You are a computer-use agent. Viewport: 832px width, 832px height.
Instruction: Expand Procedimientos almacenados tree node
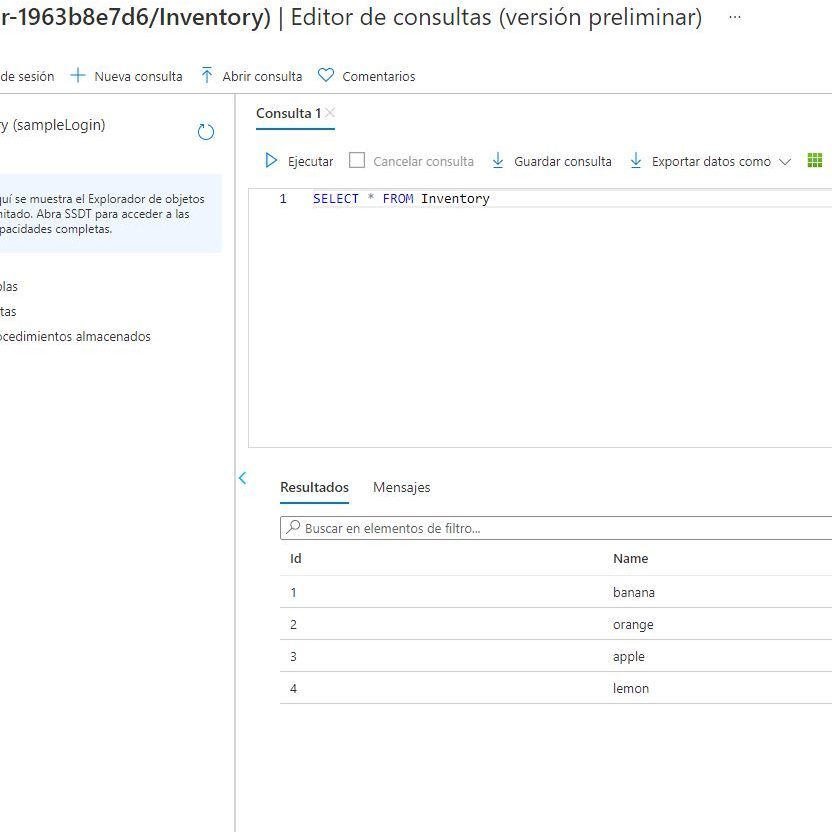pyautogui.click(x=75, y=337)
